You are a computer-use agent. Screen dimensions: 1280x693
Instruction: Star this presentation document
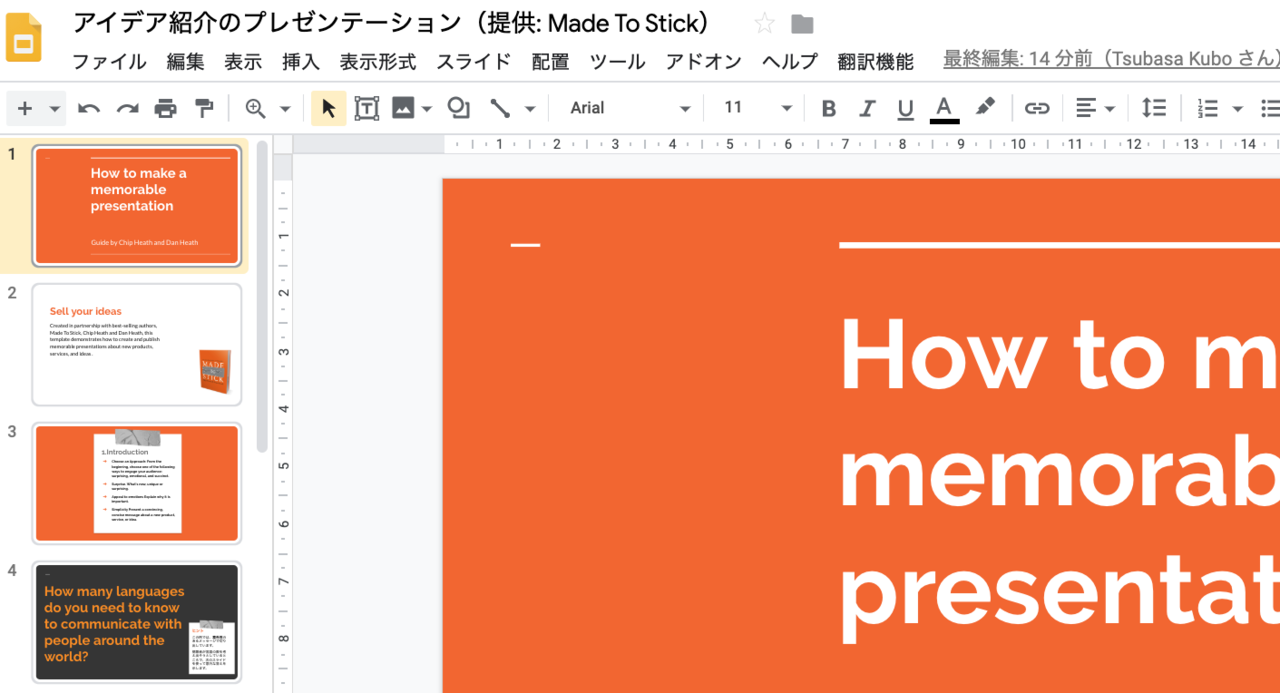point(764,24)
